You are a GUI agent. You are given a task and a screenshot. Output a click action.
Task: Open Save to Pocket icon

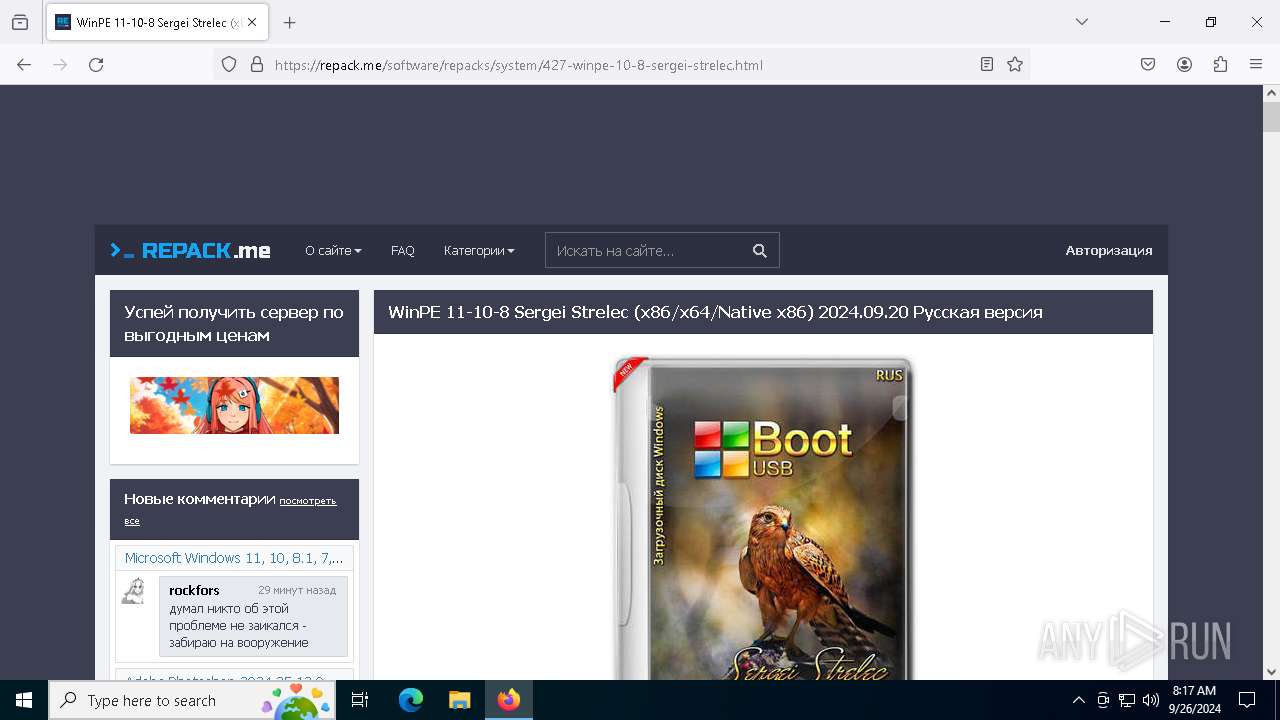(1148, 64)
